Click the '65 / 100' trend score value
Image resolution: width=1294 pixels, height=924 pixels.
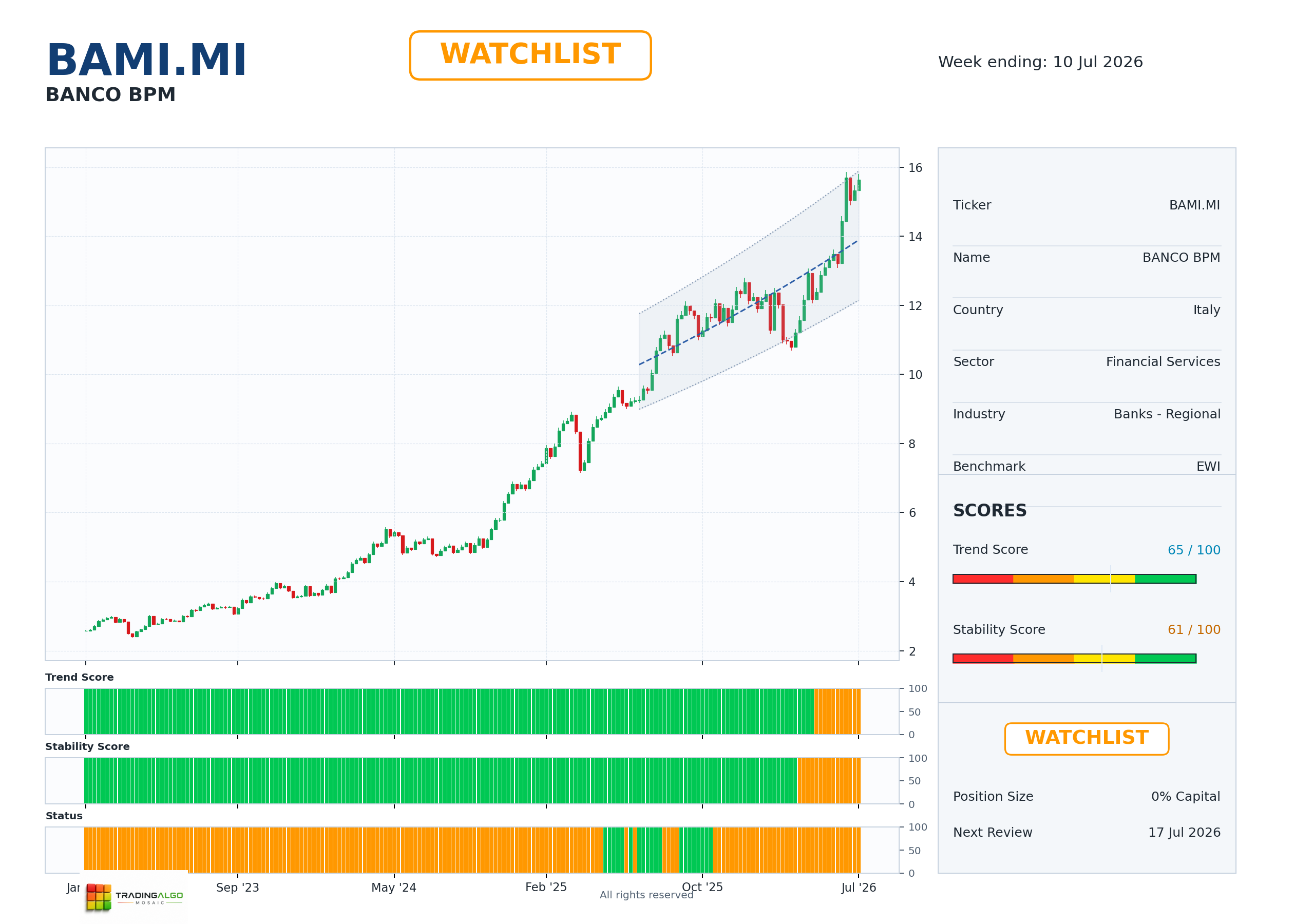[1194, 550]
